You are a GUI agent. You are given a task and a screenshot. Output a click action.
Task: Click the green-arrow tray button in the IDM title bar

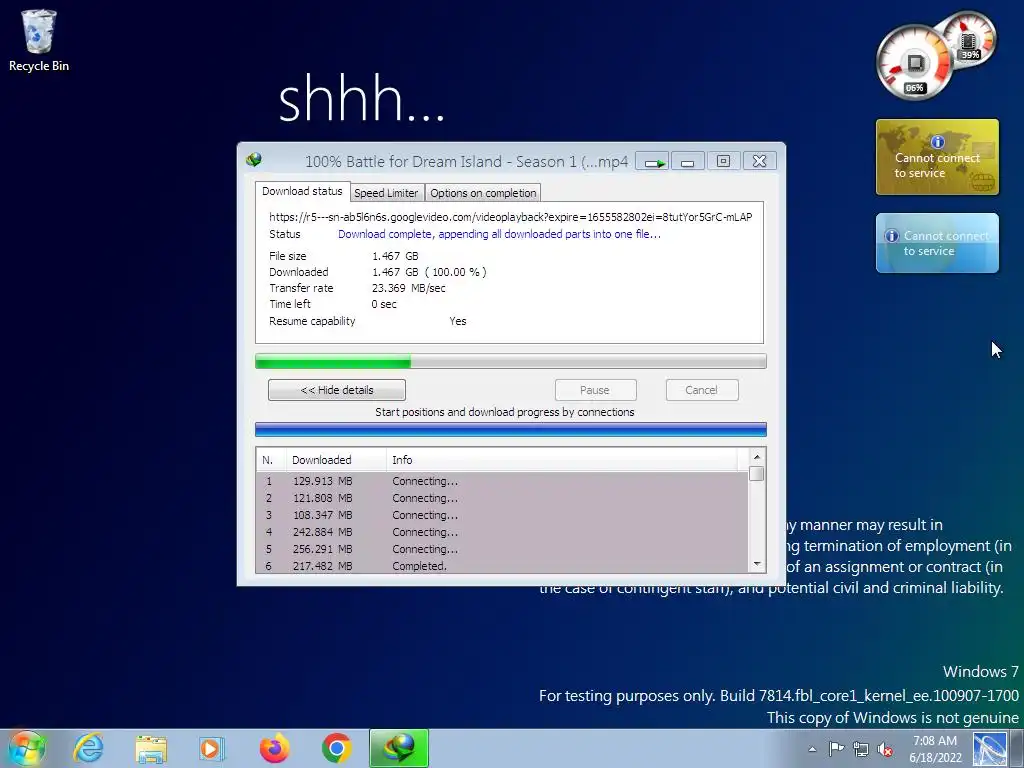(652, 161)
